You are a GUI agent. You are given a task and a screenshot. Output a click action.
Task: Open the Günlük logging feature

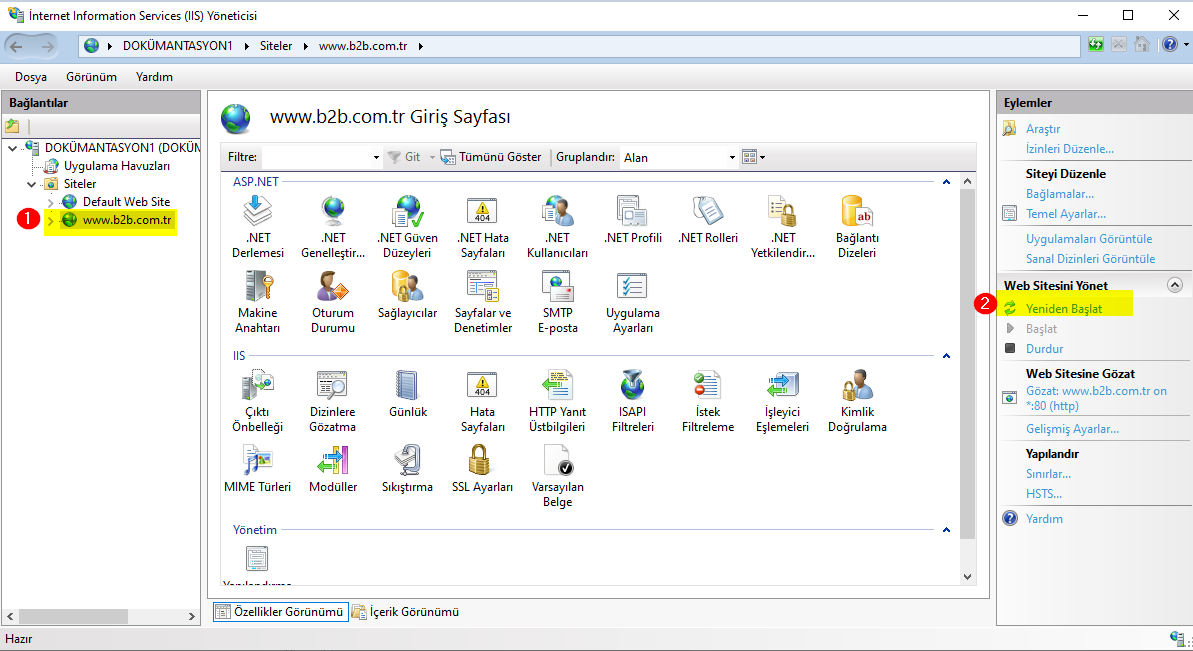coord(407,394)
